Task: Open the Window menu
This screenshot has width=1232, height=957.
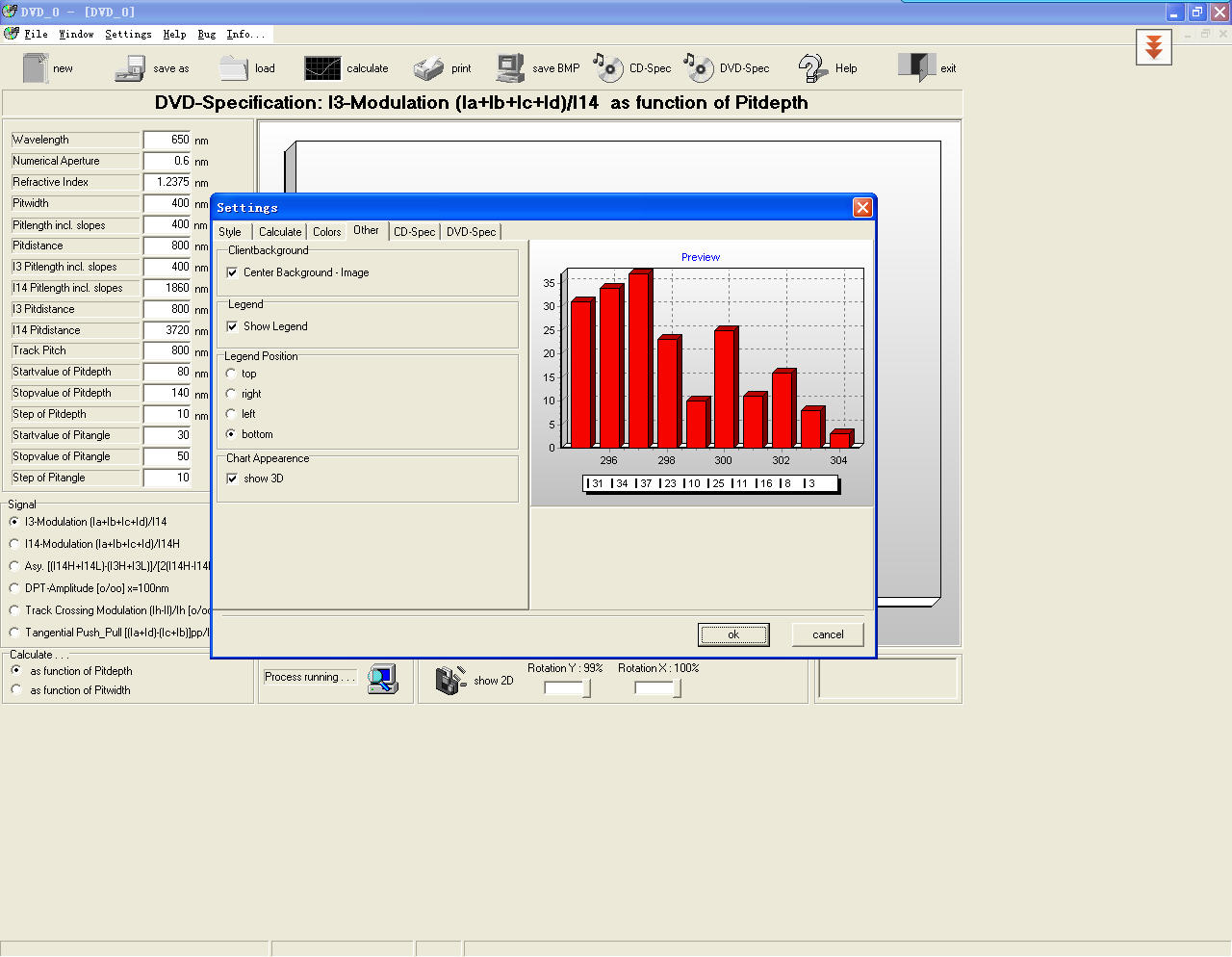Action: (76, 34)
